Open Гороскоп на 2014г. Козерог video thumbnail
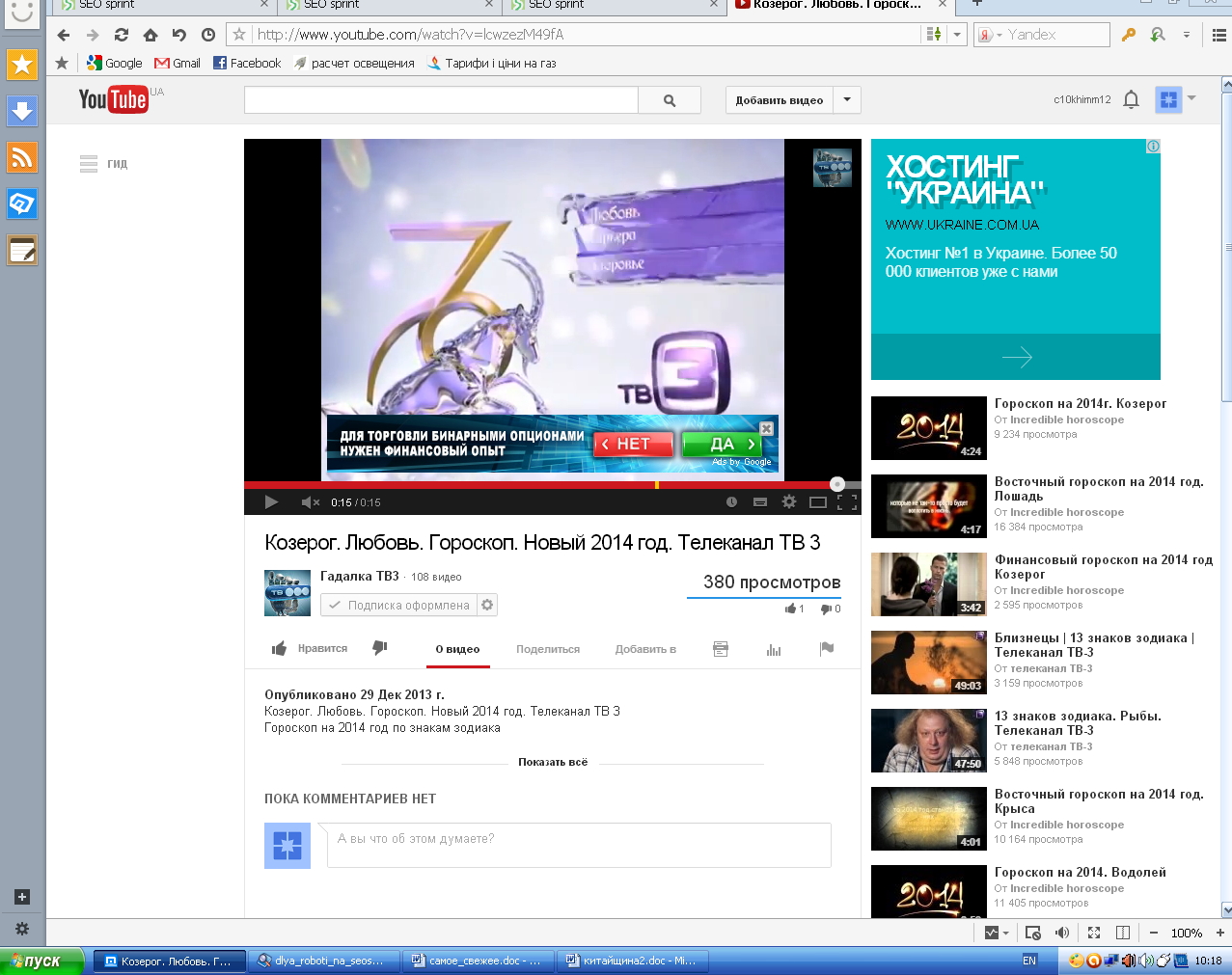Image resolution: width=1232 pixels, height=975 pixels. pos(929,428)
